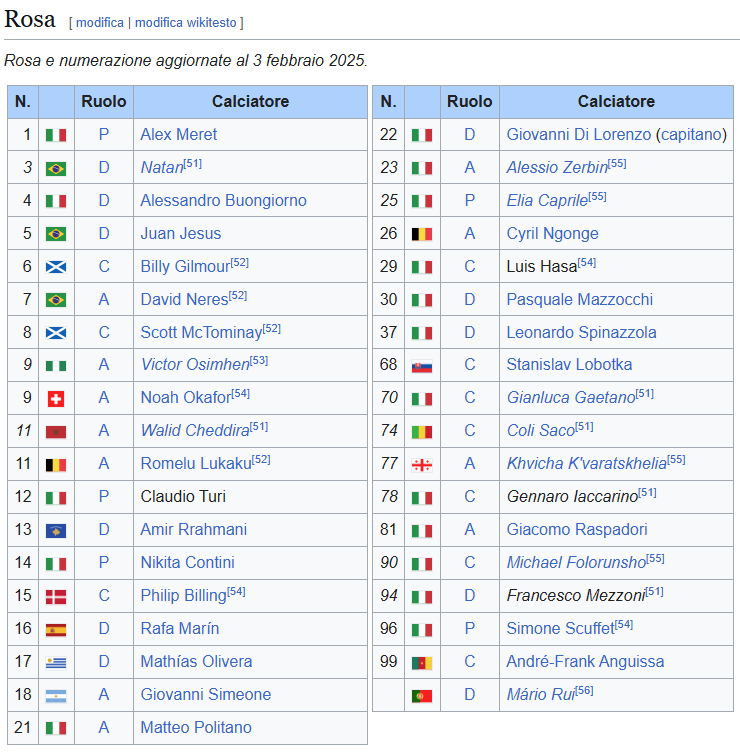Open the Stanislav Lobotka link
Viewport: 740px width, 752px height.
pos(569,364)
